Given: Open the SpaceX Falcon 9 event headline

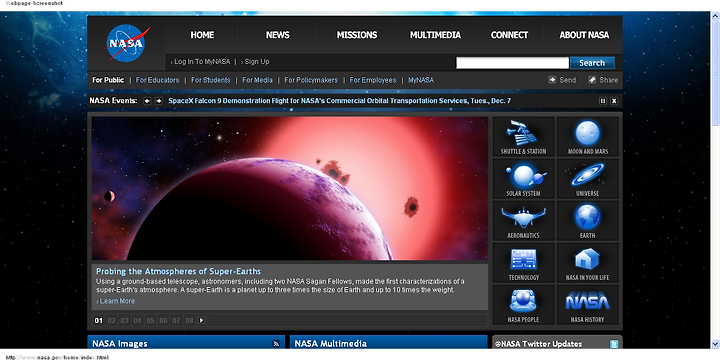Looking at the screenshot, I should [339, 101].
